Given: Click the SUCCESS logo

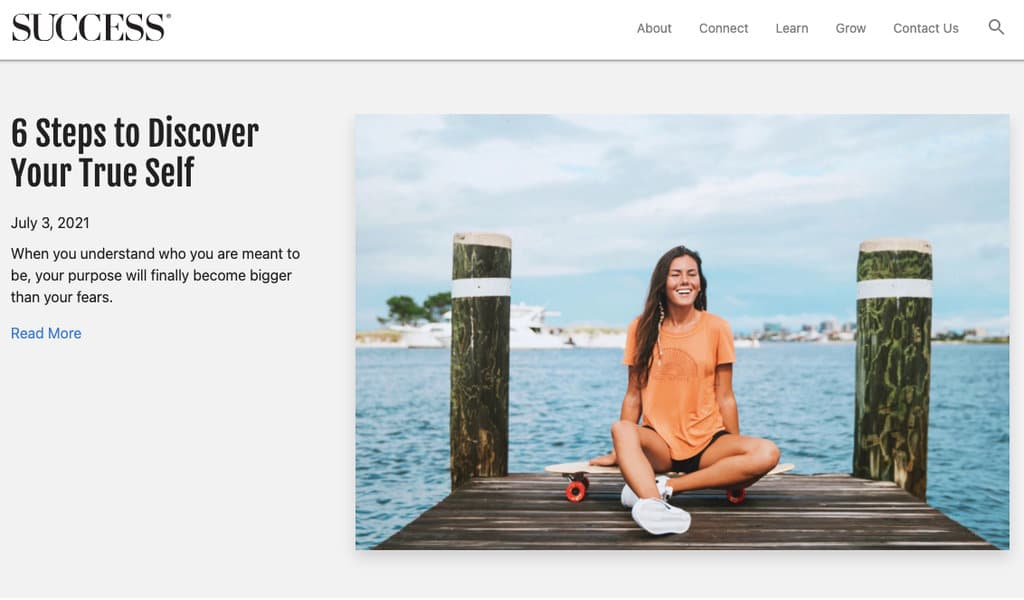Looking at the screenshot, I should (x=91, y=27).
